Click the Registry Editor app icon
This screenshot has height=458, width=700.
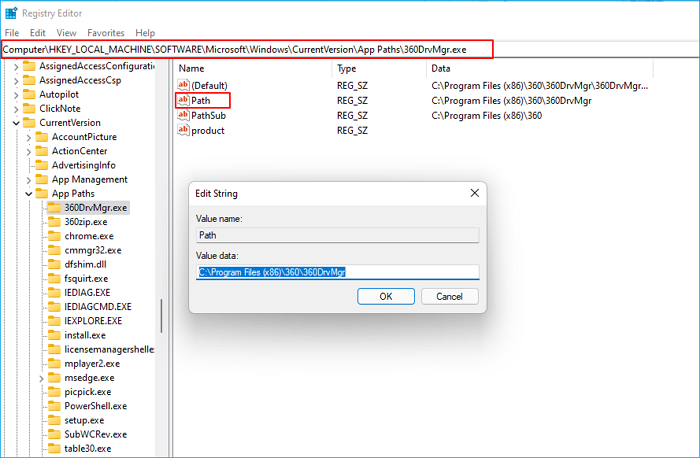(x=11, y=13)
